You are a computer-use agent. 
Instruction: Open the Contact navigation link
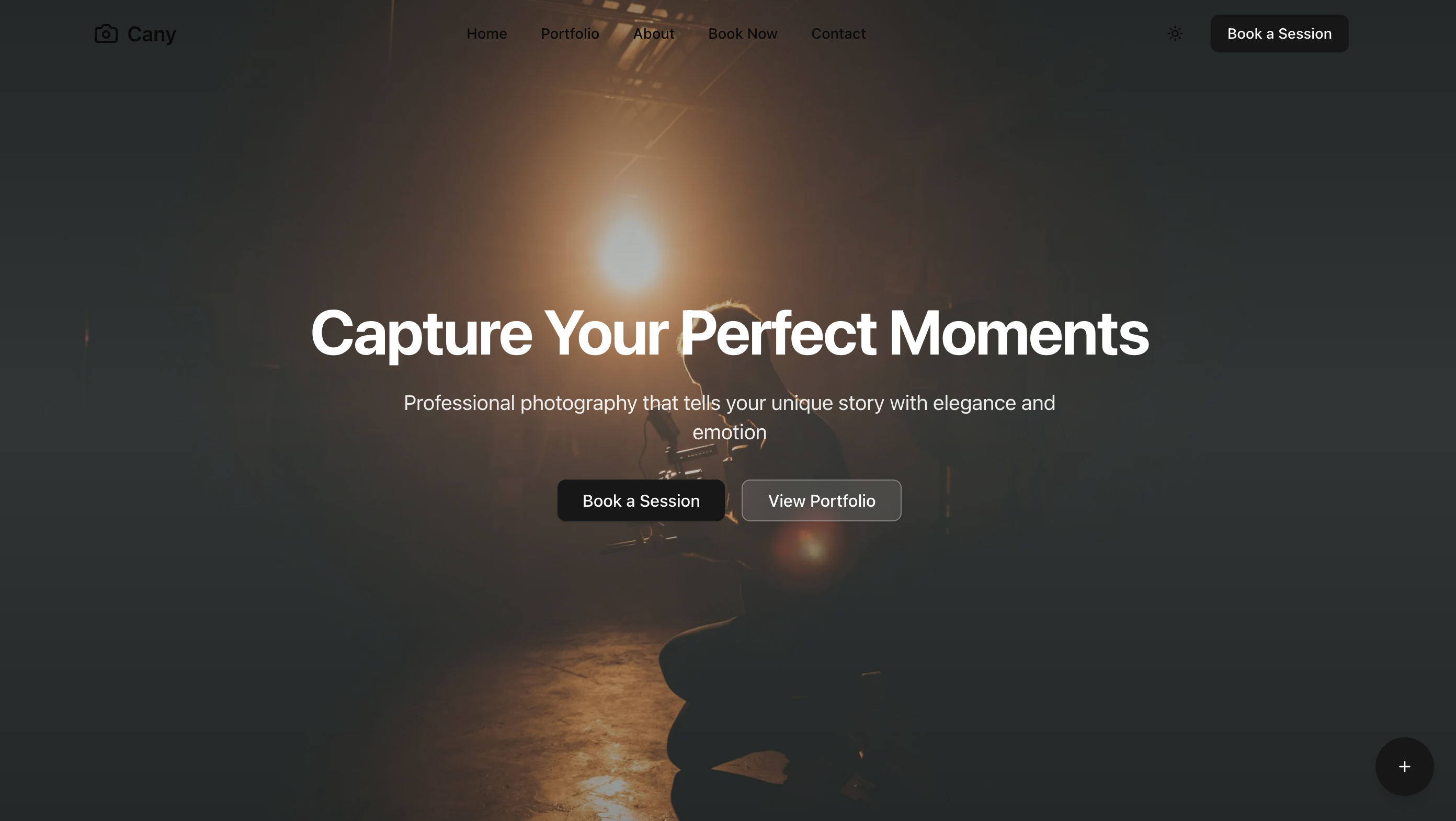pyautogui.click(x=838, y=34)
